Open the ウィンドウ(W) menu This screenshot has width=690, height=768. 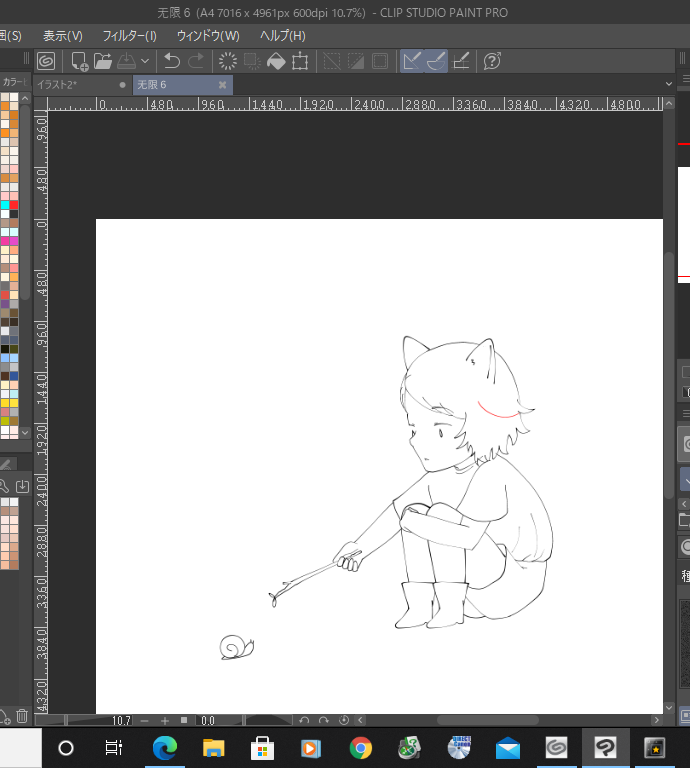pos(208,36)
